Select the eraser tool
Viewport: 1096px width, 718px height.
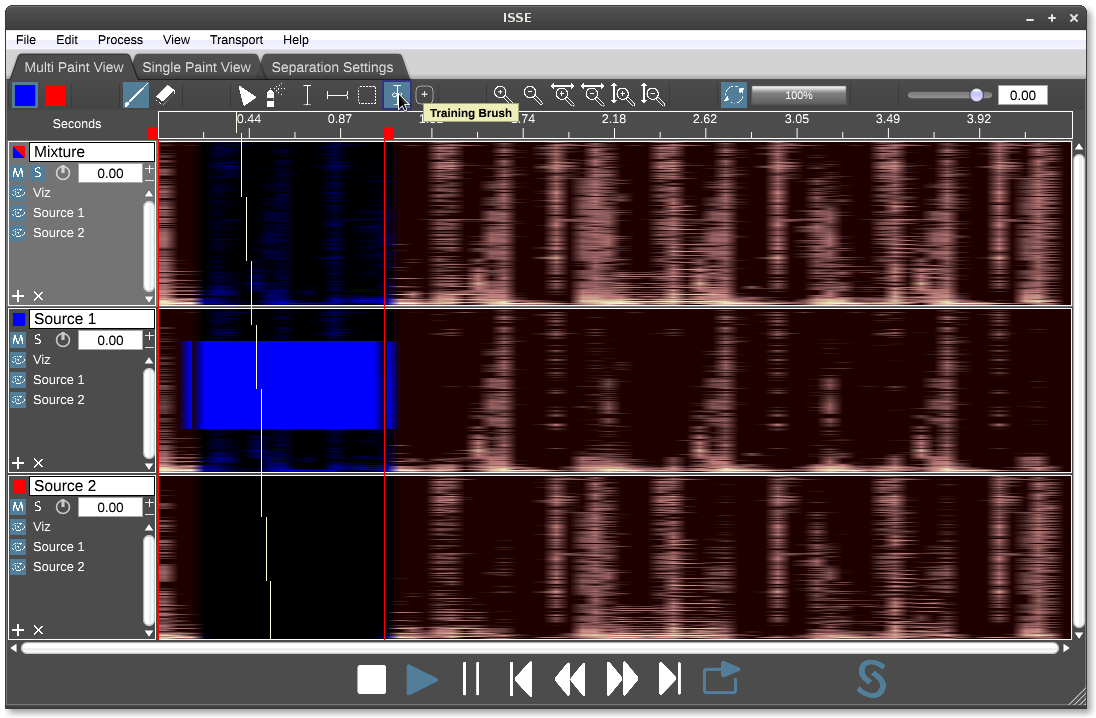point(166,95)
